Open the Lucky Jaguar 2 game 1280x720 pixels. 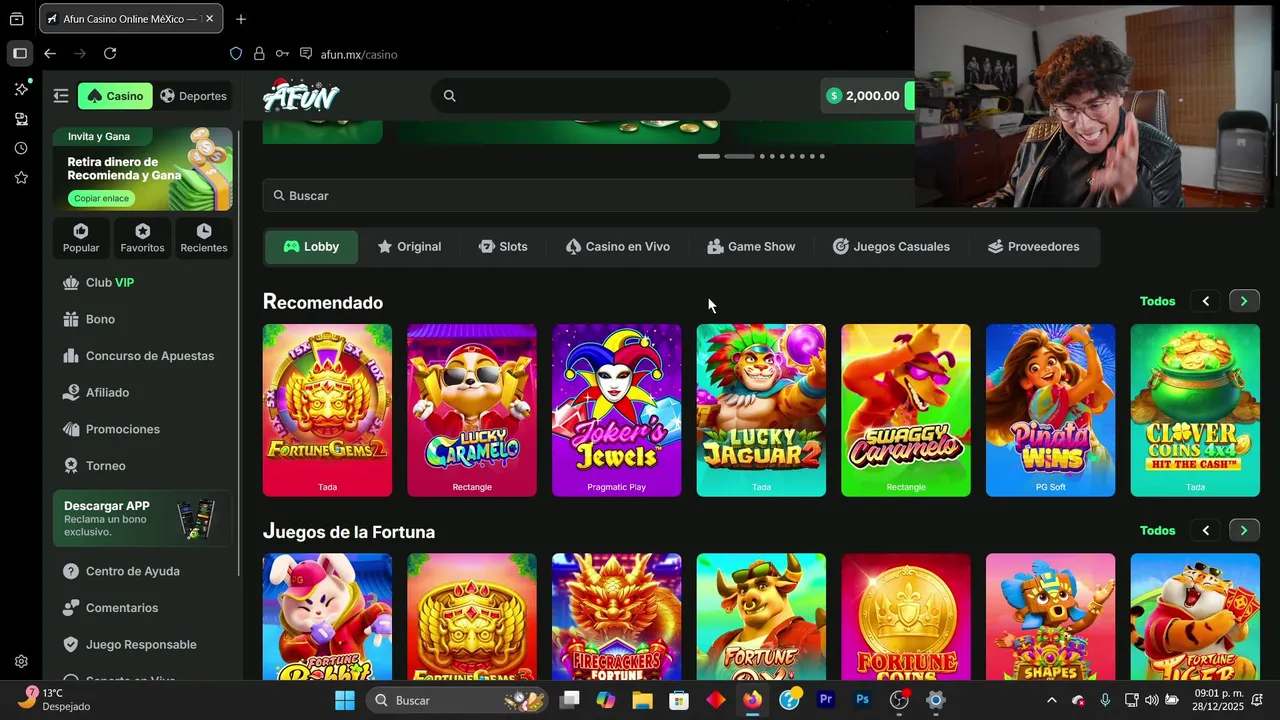coord(761,410)
